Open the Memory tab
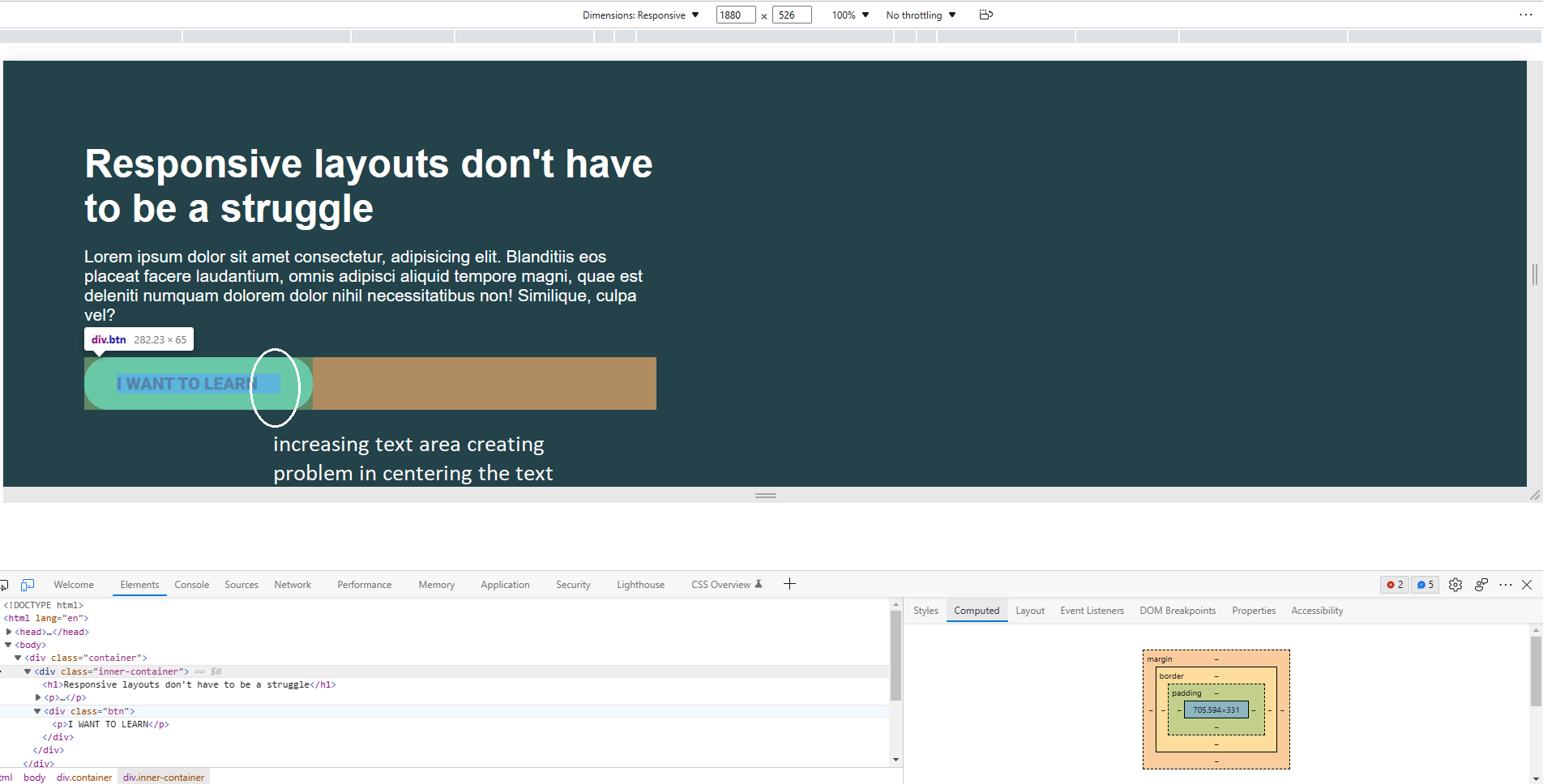Screen dimensions: 1556x784 pos(437,585)
